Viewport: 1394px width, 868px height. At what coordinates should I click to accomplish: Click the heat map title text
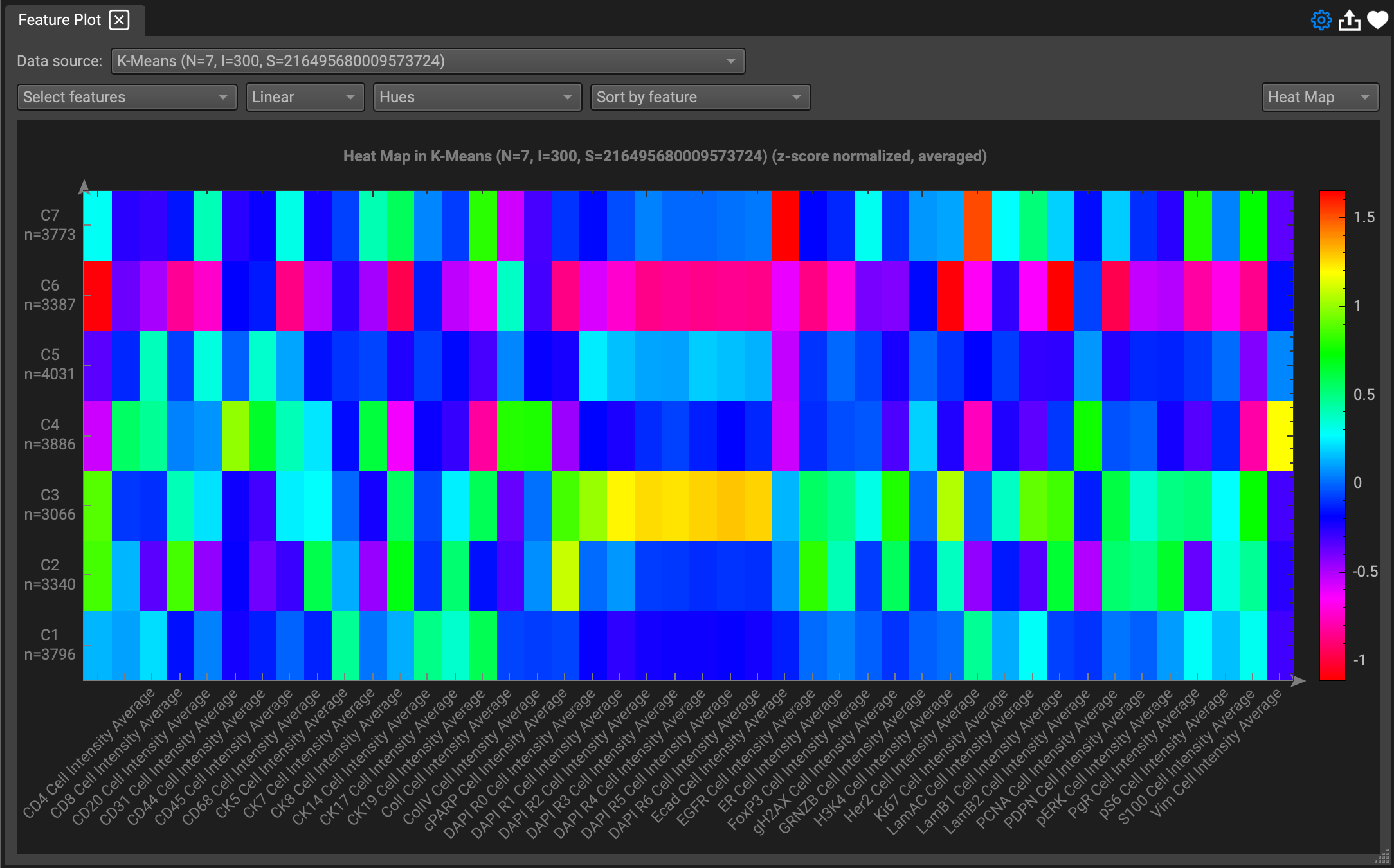[x=665, y=156]
